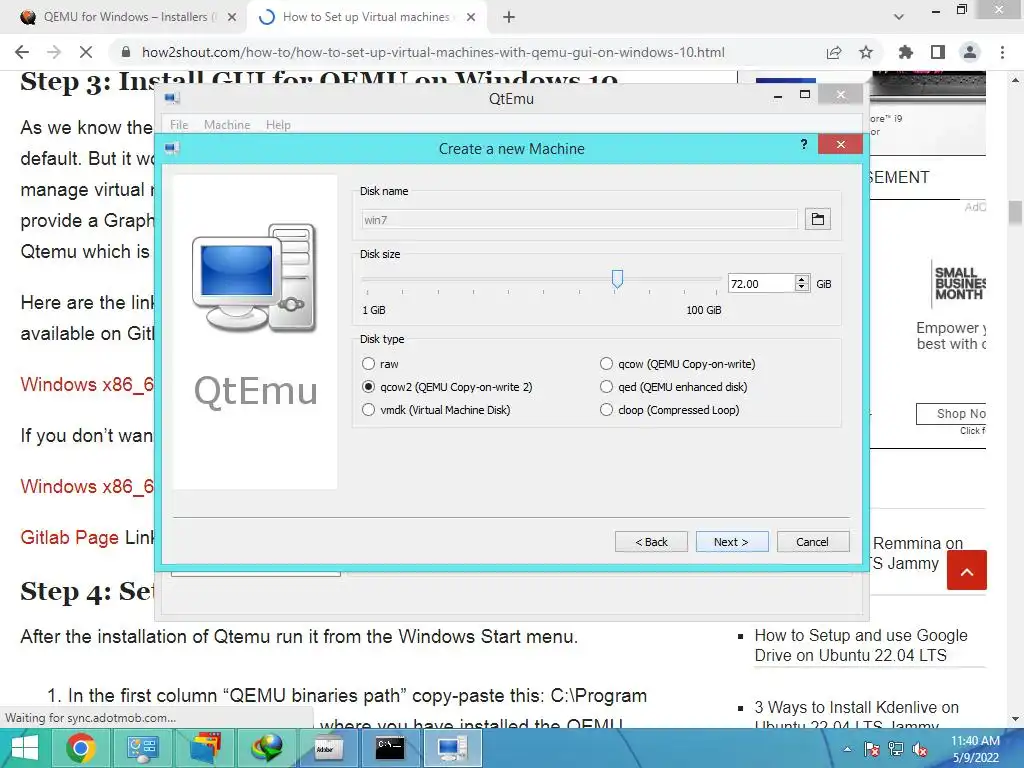Switch to the How to Set up Virtual machines tab
Viewport: 1024px width, 768px height.
tap(366, 18)
